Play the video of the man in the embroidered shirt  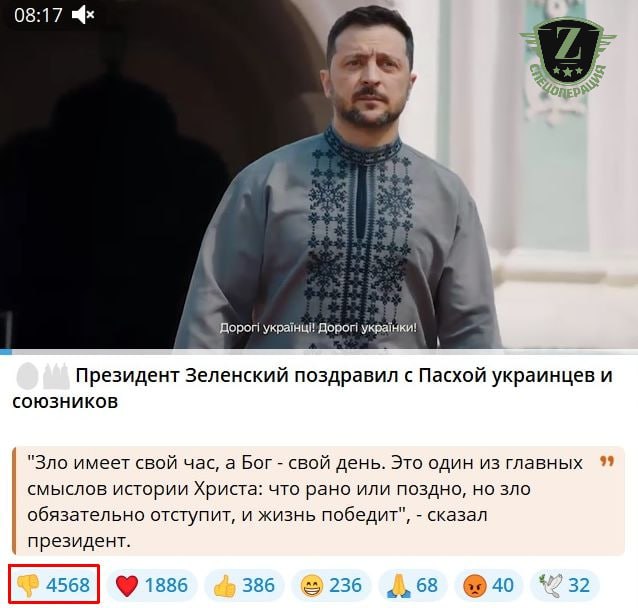(x=319, y=174)
